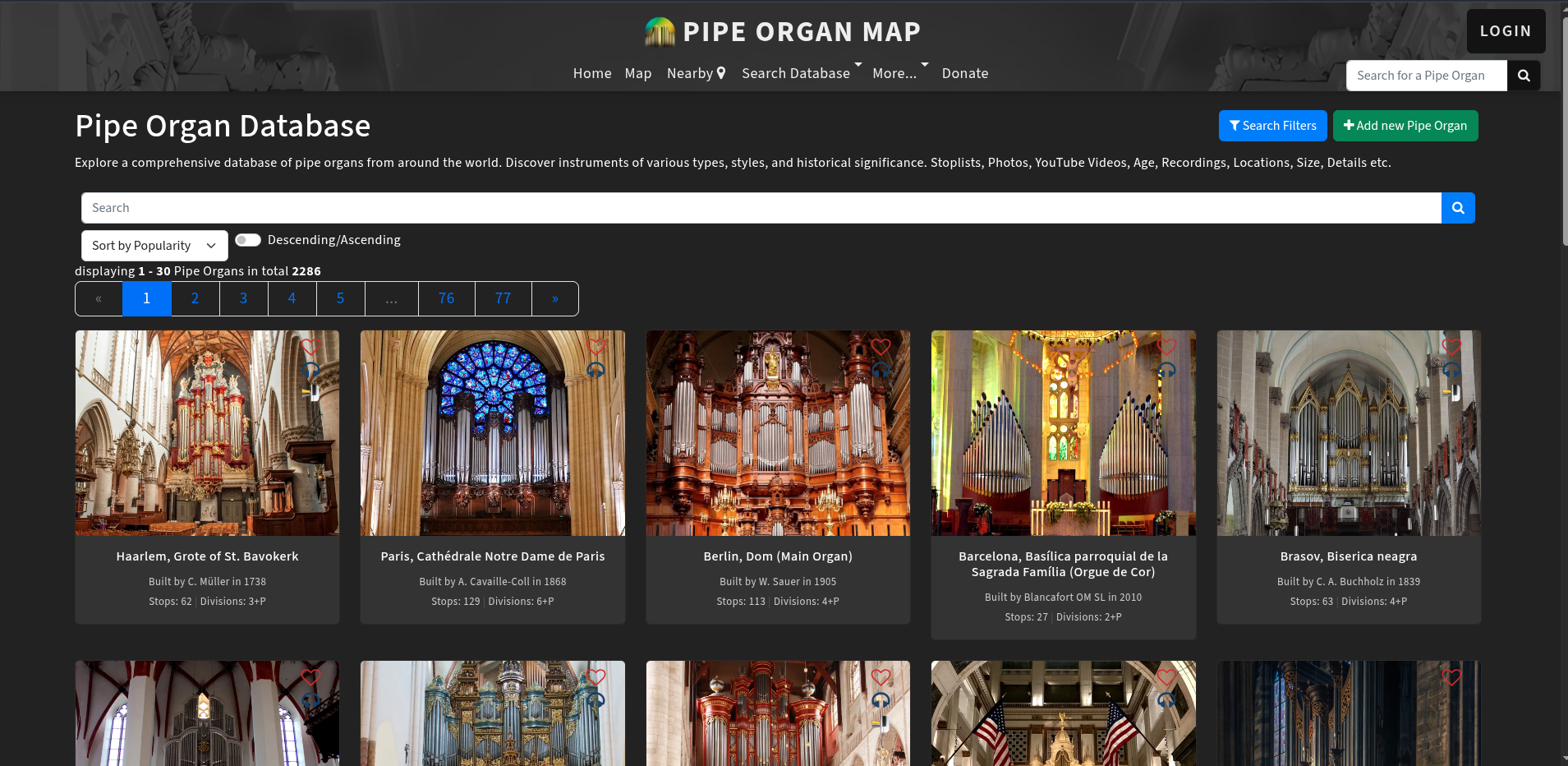Expand the More... navigation dropdown
Image resolution: width=1568 pixels, height=766 pixels.
(x=900, y=73)
